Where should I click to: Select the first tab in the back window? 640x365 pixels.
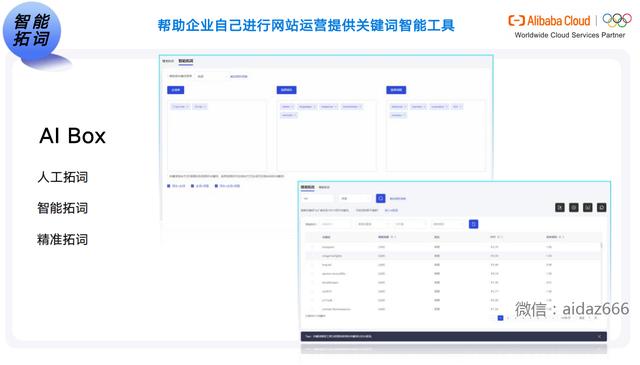pos(168,61)
